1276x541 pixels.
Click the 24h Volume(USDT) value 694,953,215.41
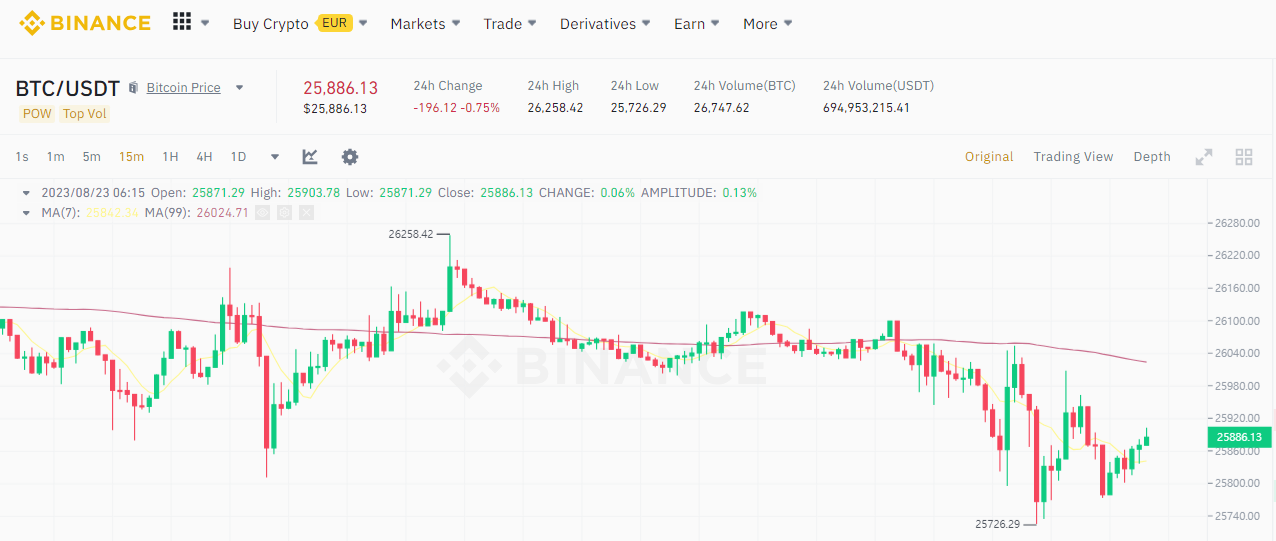click(866, 108)
